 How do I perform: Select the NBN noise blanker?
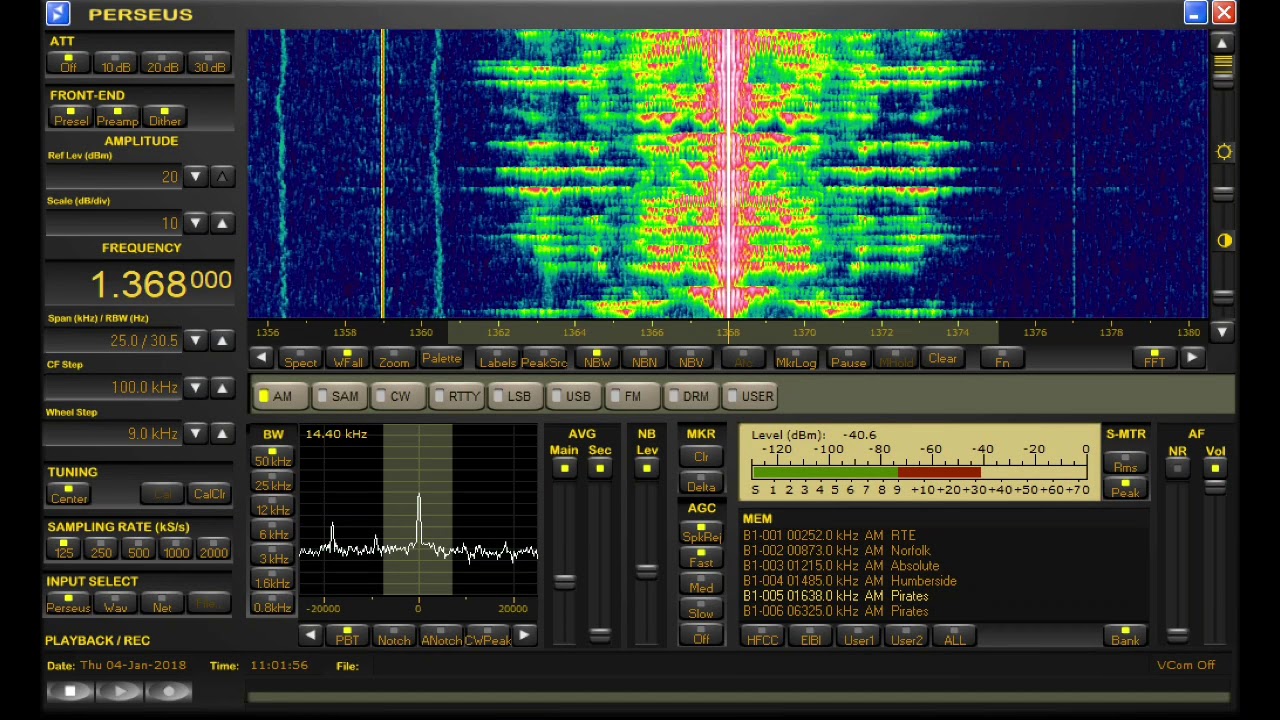click(644, 358)
